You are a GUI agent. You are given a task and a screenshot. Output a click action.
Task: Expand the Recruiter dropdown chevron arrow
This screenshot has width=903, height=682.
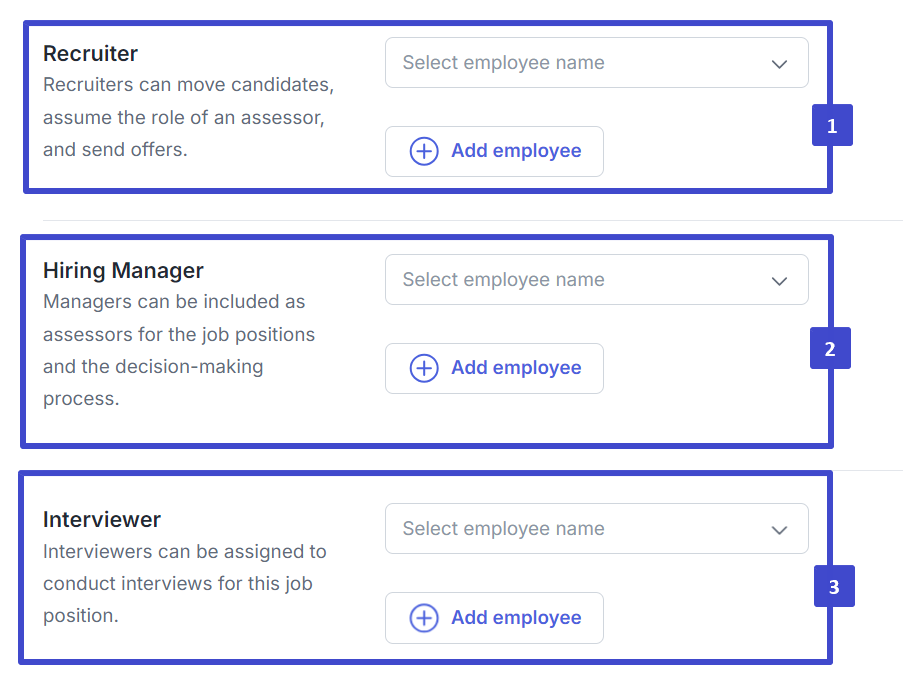[x=780, y=64]
